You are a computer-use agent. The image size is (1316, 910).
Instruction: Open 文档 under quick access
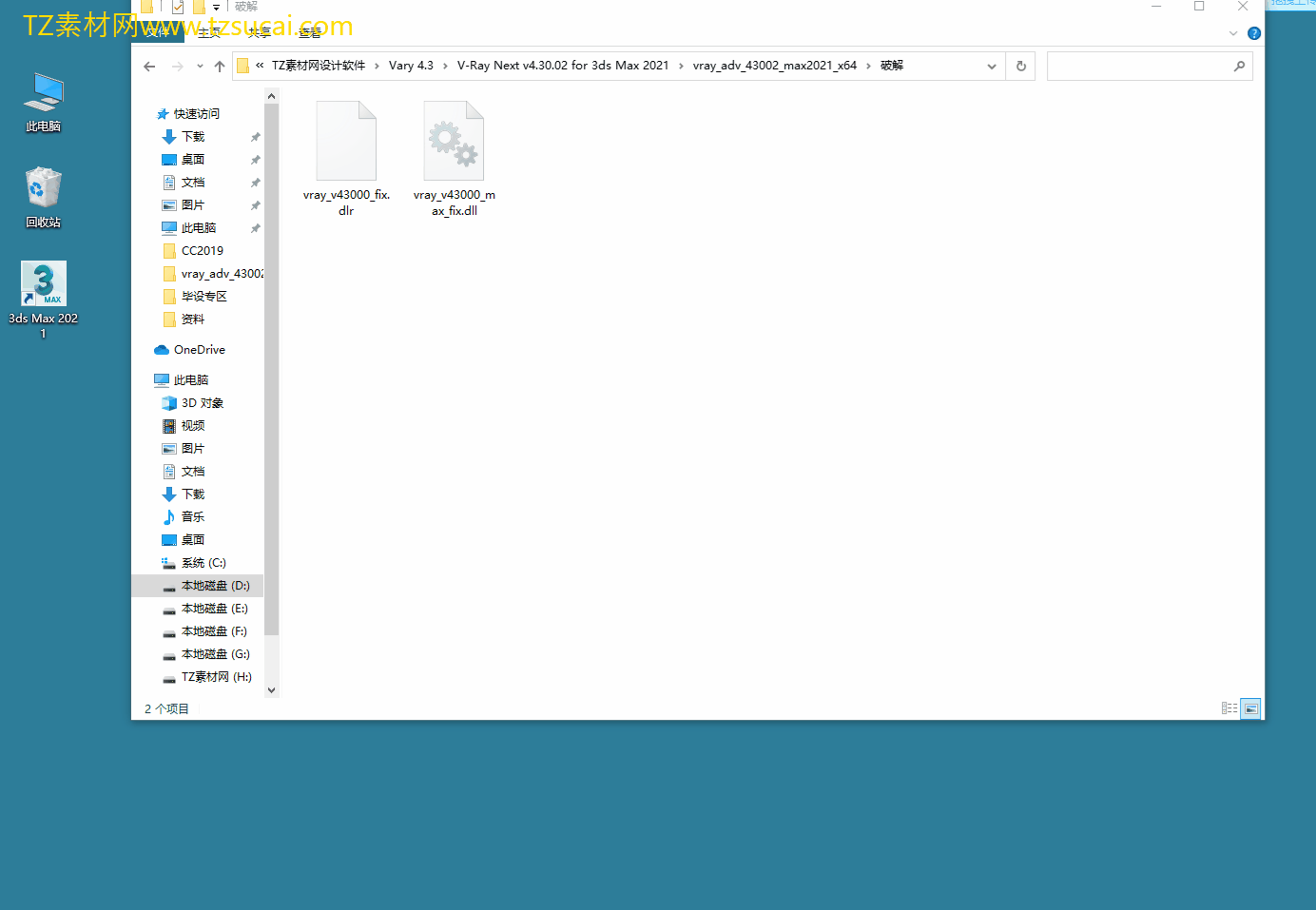184,183
